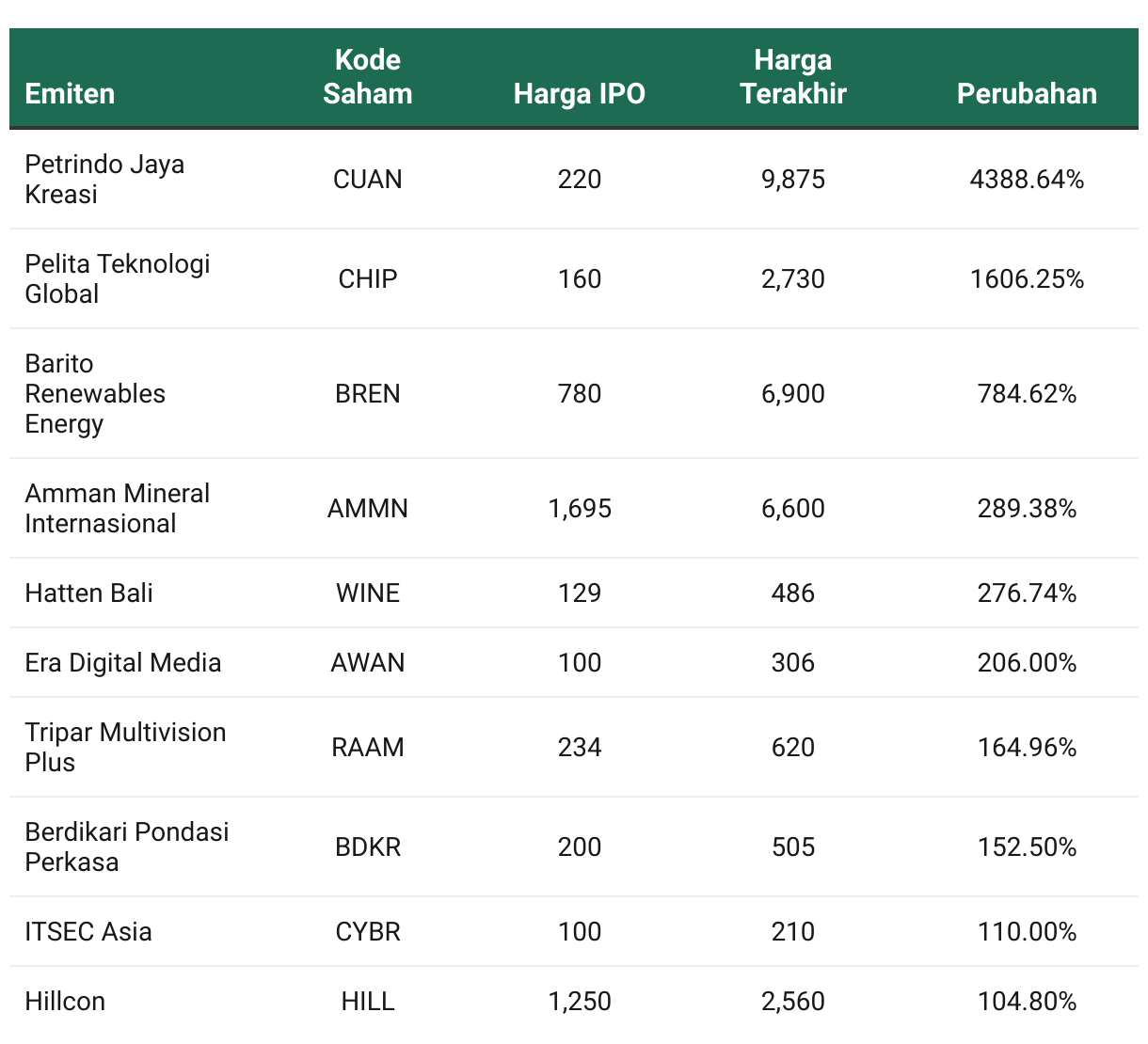Select the CHIP stock code
1148x1044 pixels.
click(367, 278)
